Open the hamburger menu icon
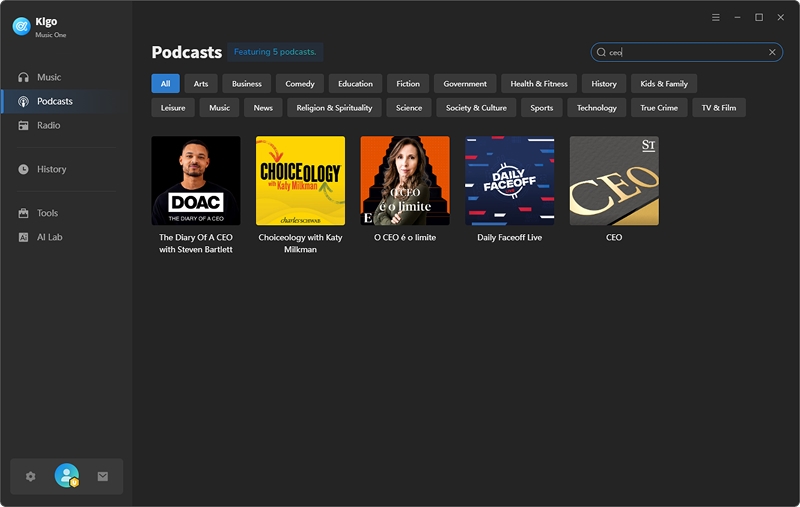The height and width of the screenshot is (507, 800). click(716, 17)
